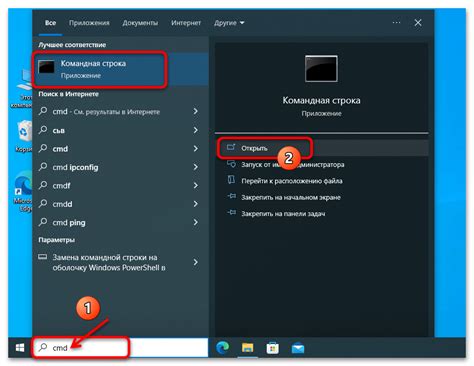474x366 pixels.
Task: Expand the PowerShell replacement setting arrow
Action: click(x=195, y=262)
